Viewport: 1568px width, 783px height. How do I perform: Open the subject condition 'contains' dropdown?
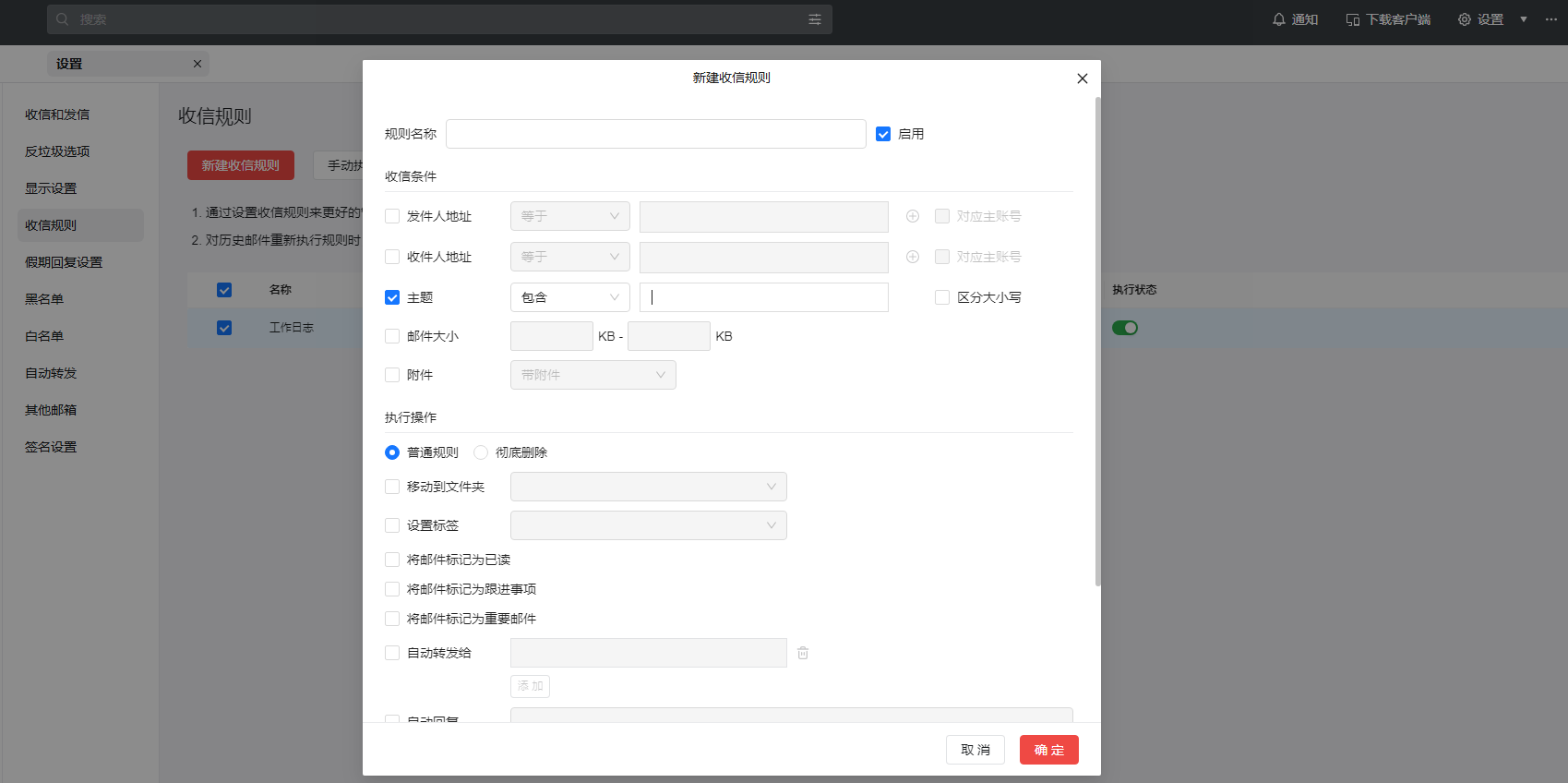pos(569,297)
